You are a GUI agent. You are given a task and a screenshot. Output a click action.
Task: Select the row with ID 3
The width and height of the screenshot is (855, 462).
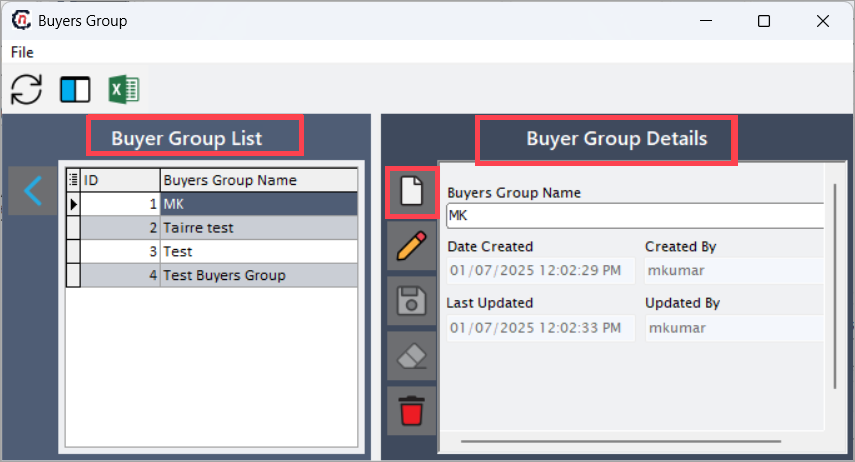coord(212,251)
